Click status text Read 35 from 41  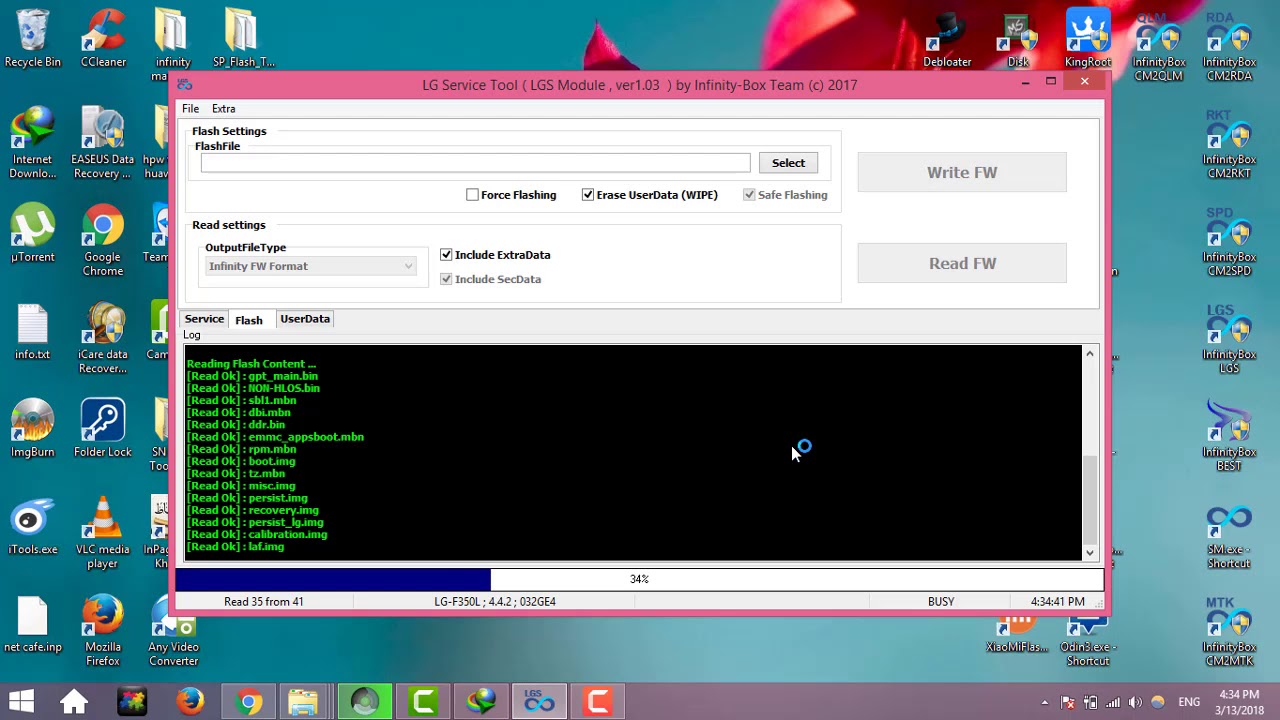pyautogui.click(x=264, y=602)
